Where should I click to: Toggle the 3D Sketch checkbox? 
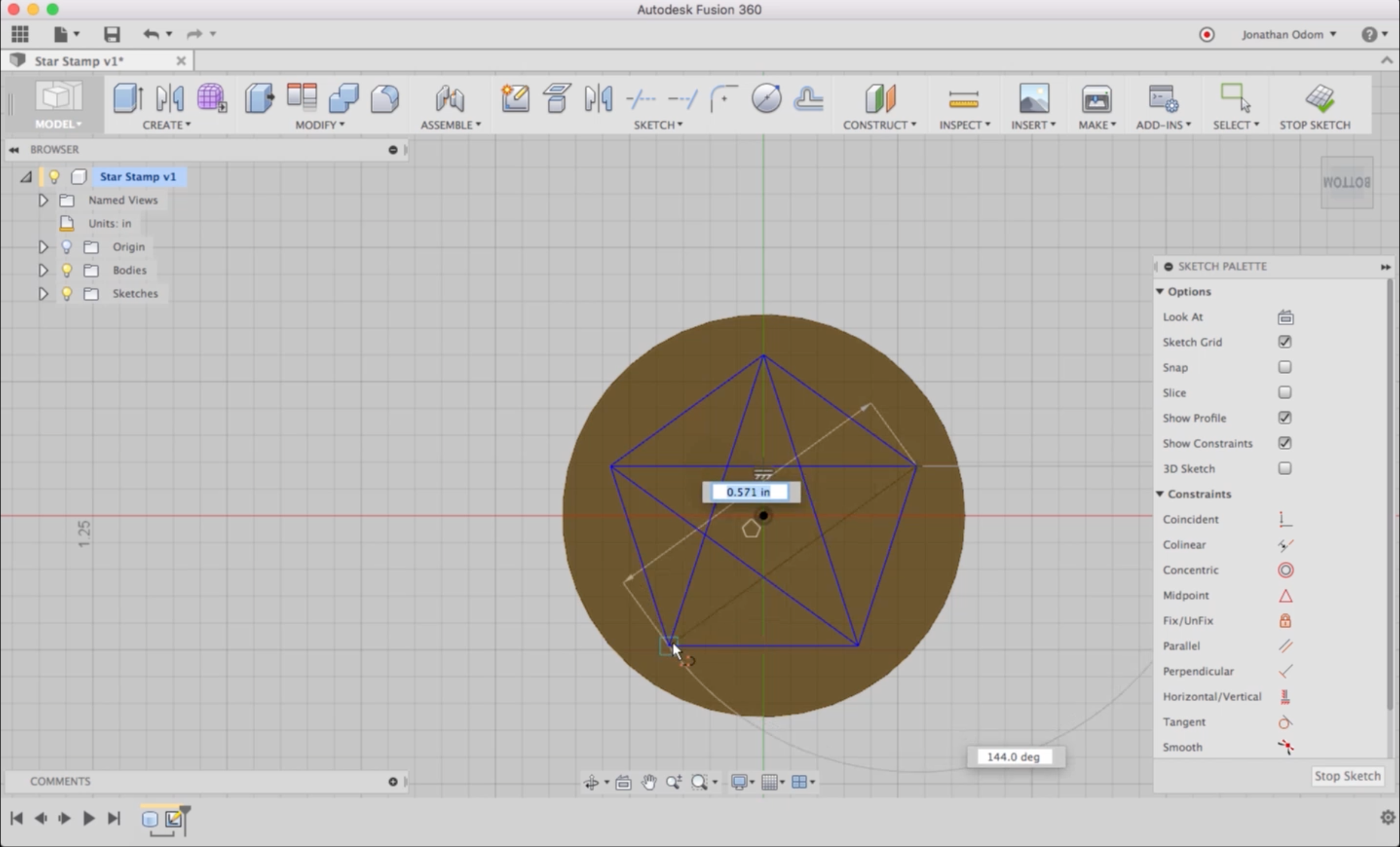(1285, 468)
